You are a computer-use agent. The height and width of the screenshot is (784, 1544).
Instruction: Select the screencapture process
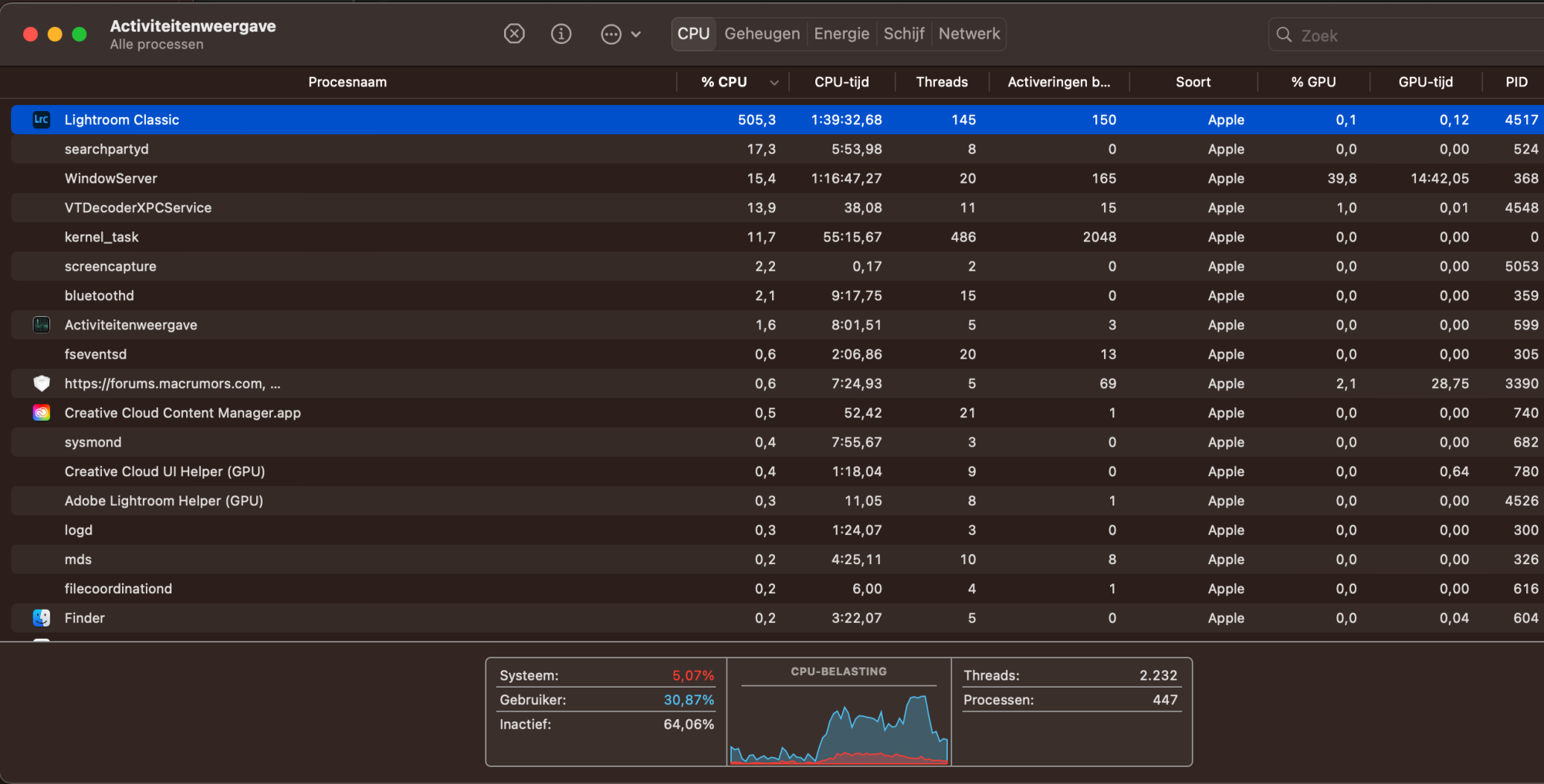tap(777, 266)
